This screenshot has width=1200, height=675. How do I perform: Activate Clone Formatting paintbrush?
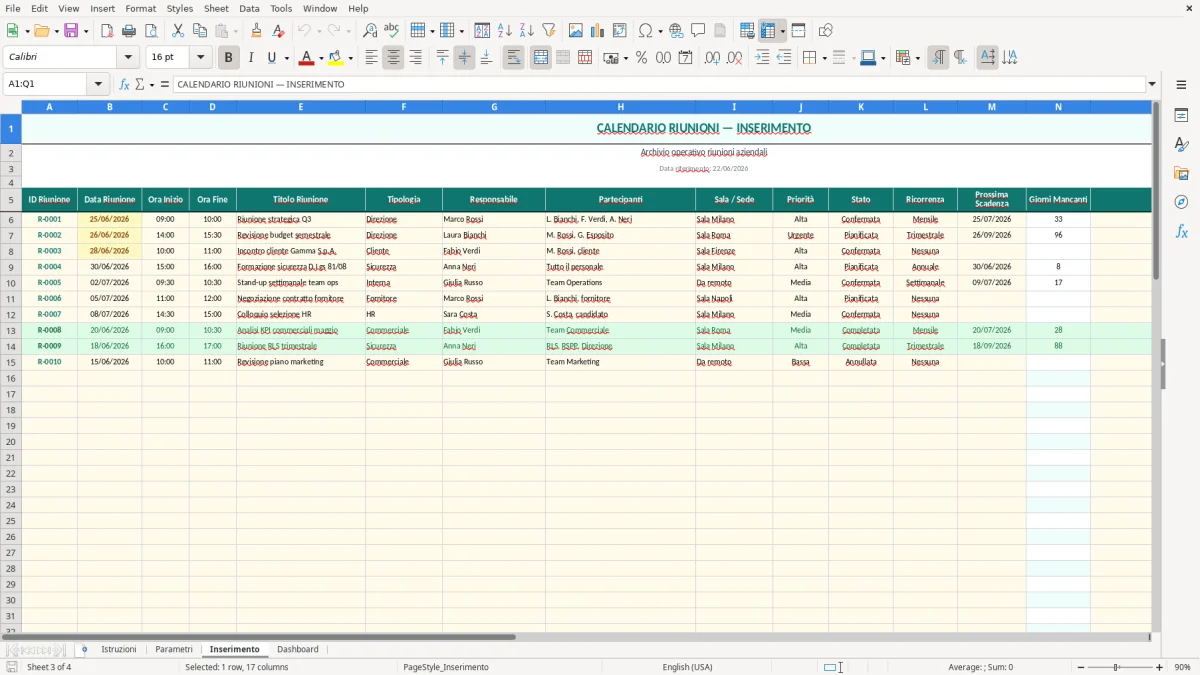coord(257,31)
